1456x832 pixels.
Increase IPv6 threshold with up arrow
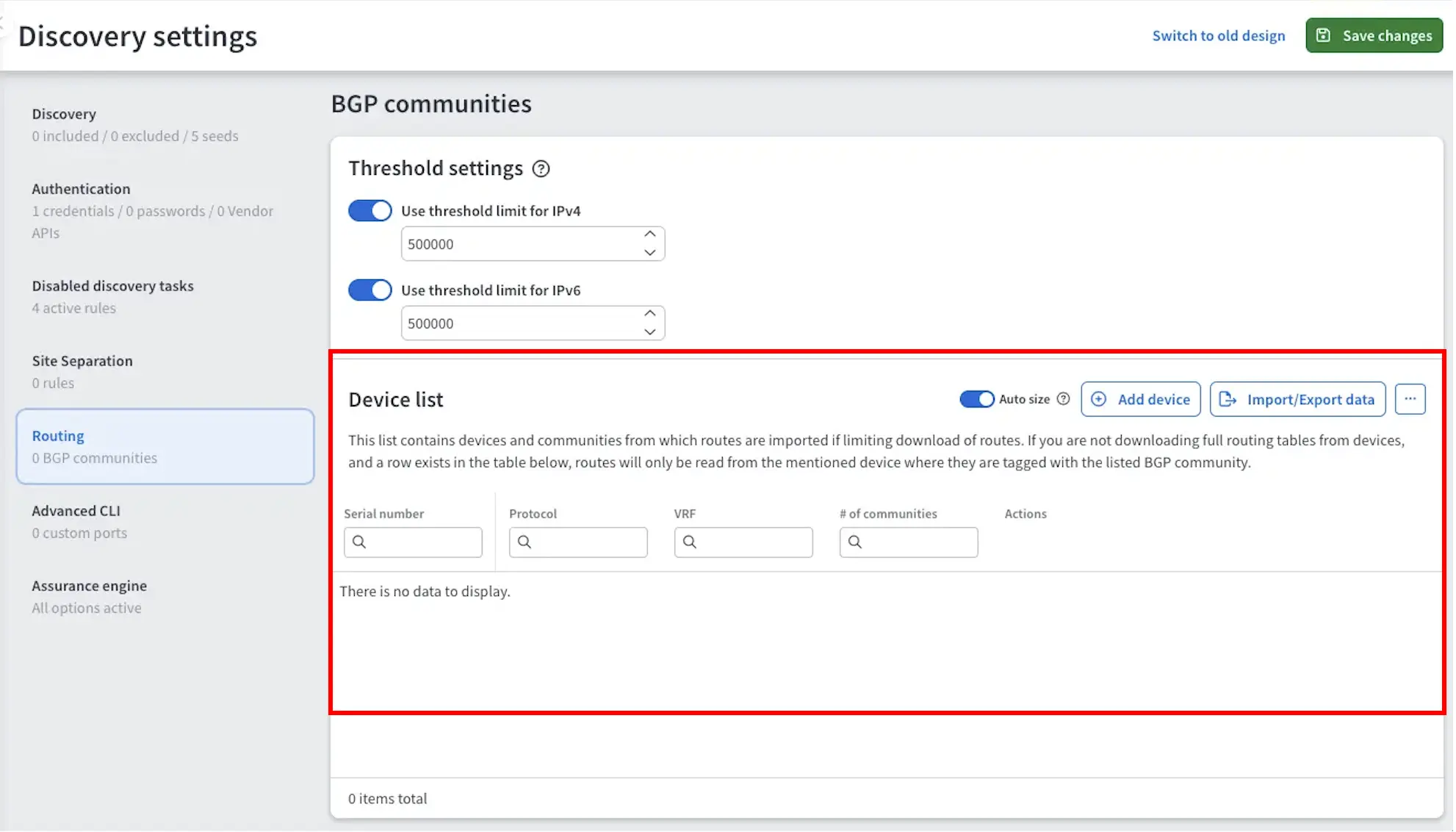[651, 314]
